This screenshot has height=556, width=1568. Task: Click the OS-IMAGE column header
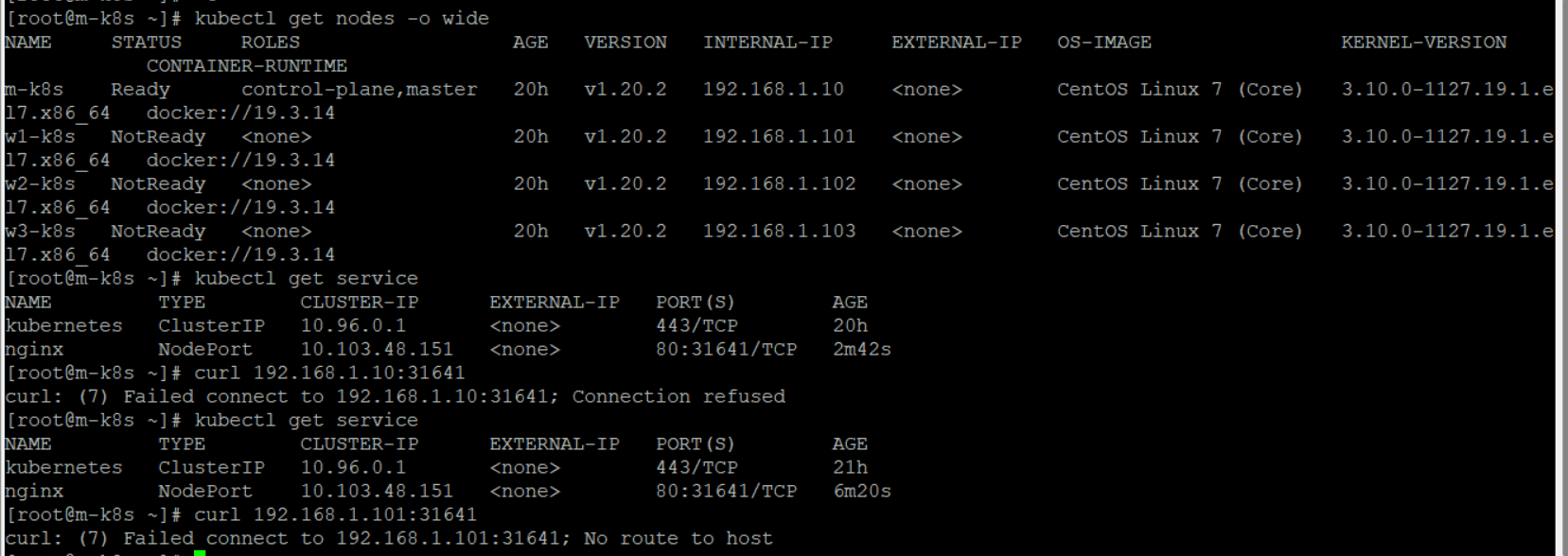click(x=1104, y=42)
